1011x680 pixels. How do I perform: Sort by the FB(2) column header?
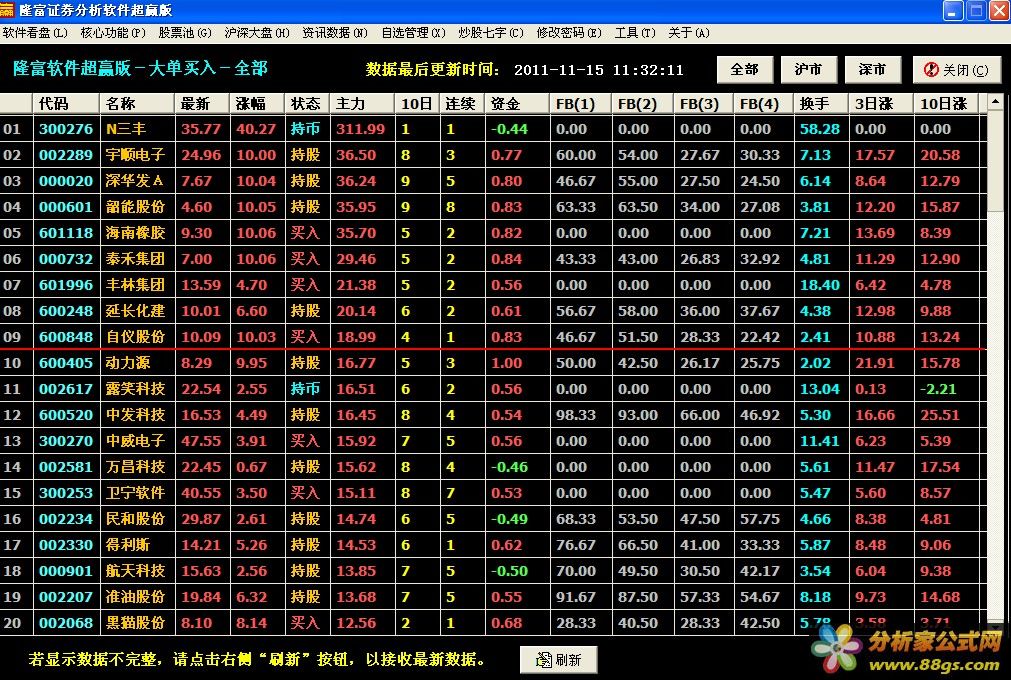[642, 103]
